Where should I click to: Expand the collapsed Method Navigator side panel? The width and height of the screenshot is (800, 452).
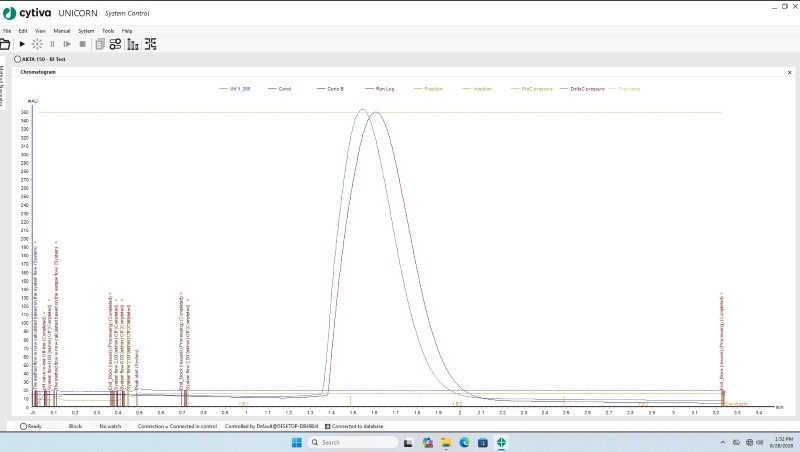pos(2,86)
